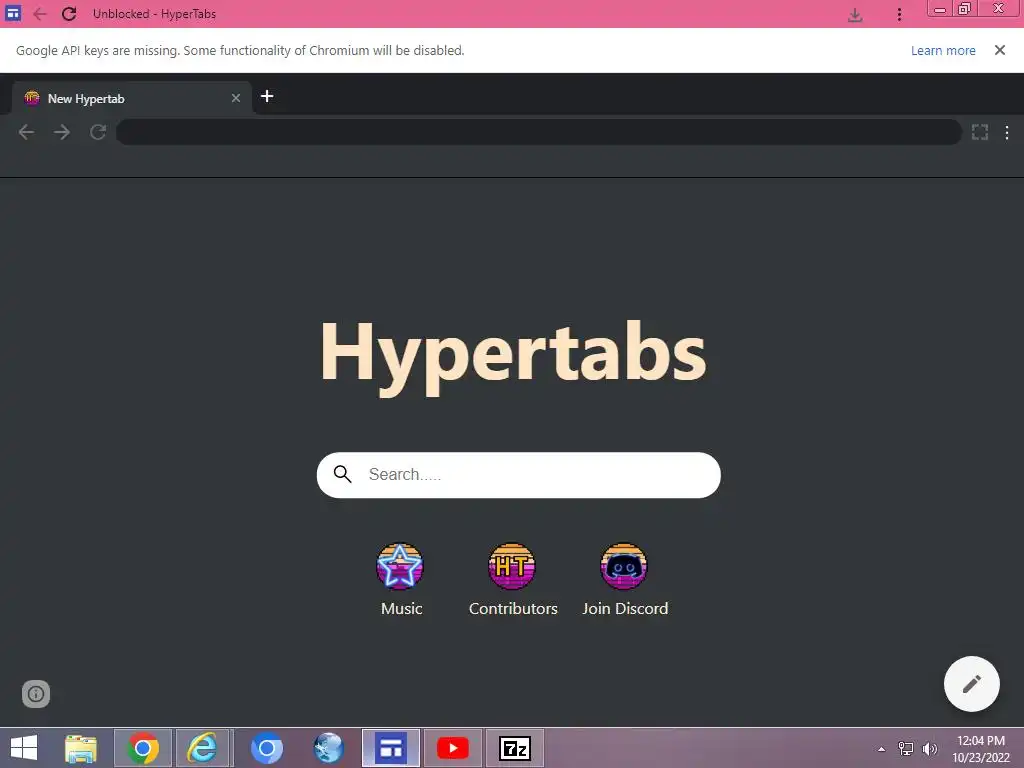
Task: Open the downloads icon in title bar
Action: (855, 14)
